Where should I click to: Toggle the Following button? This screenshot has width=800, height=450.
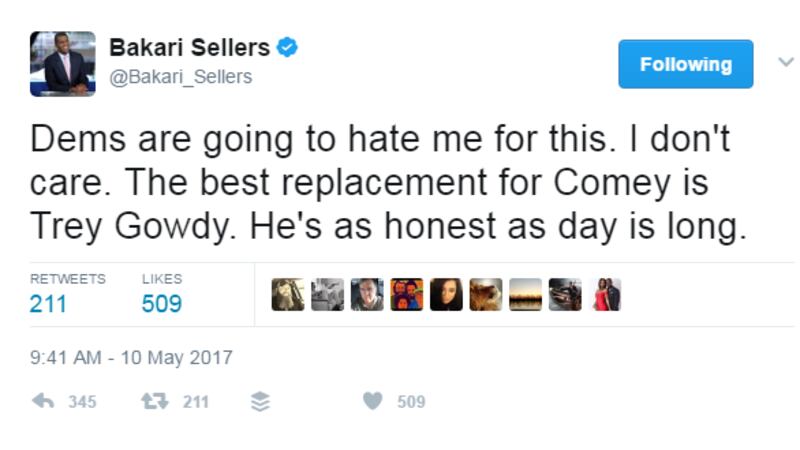coord(685,64)
